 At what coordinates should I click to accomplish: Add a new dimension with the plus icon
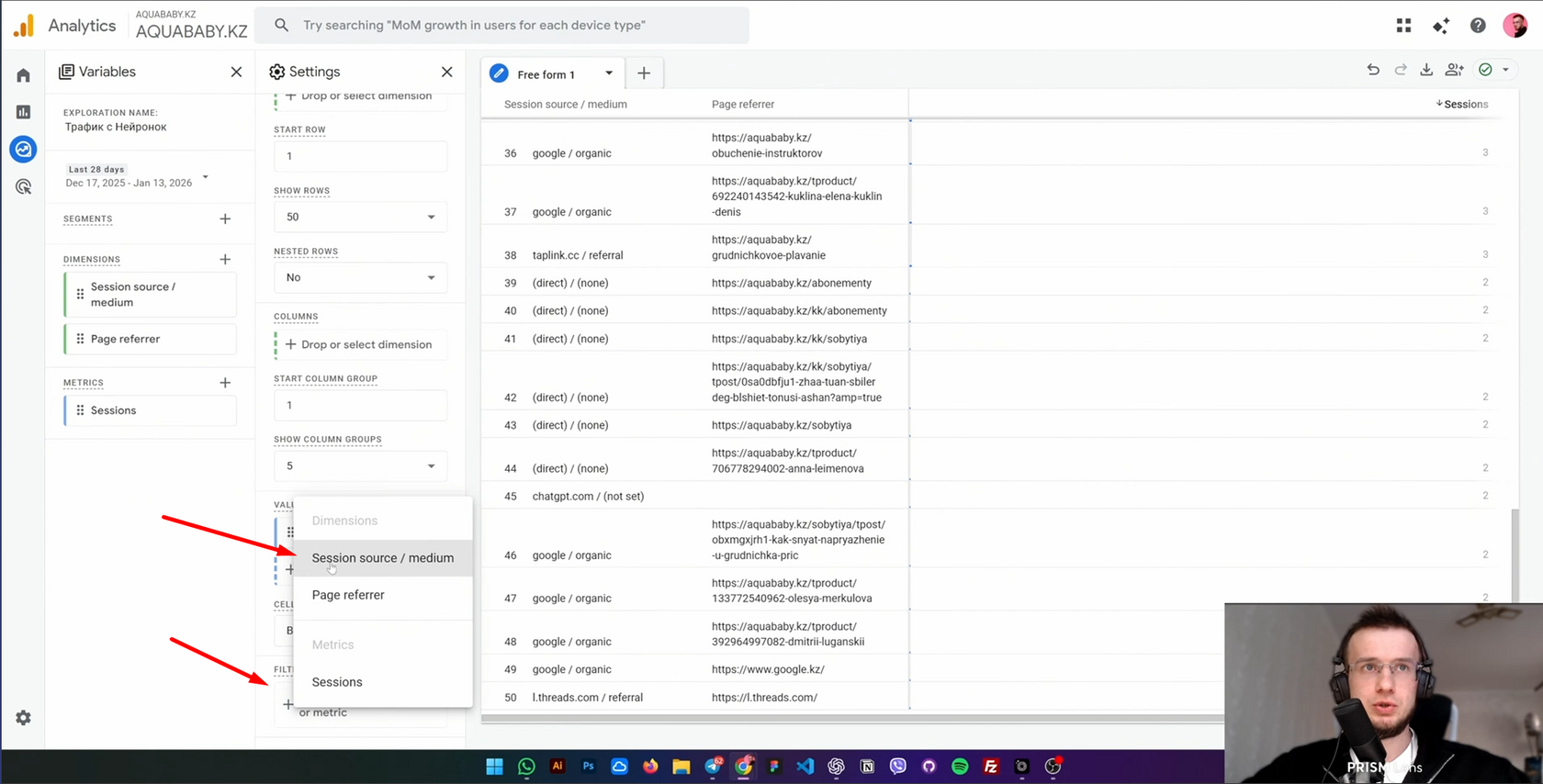(225, 259)
